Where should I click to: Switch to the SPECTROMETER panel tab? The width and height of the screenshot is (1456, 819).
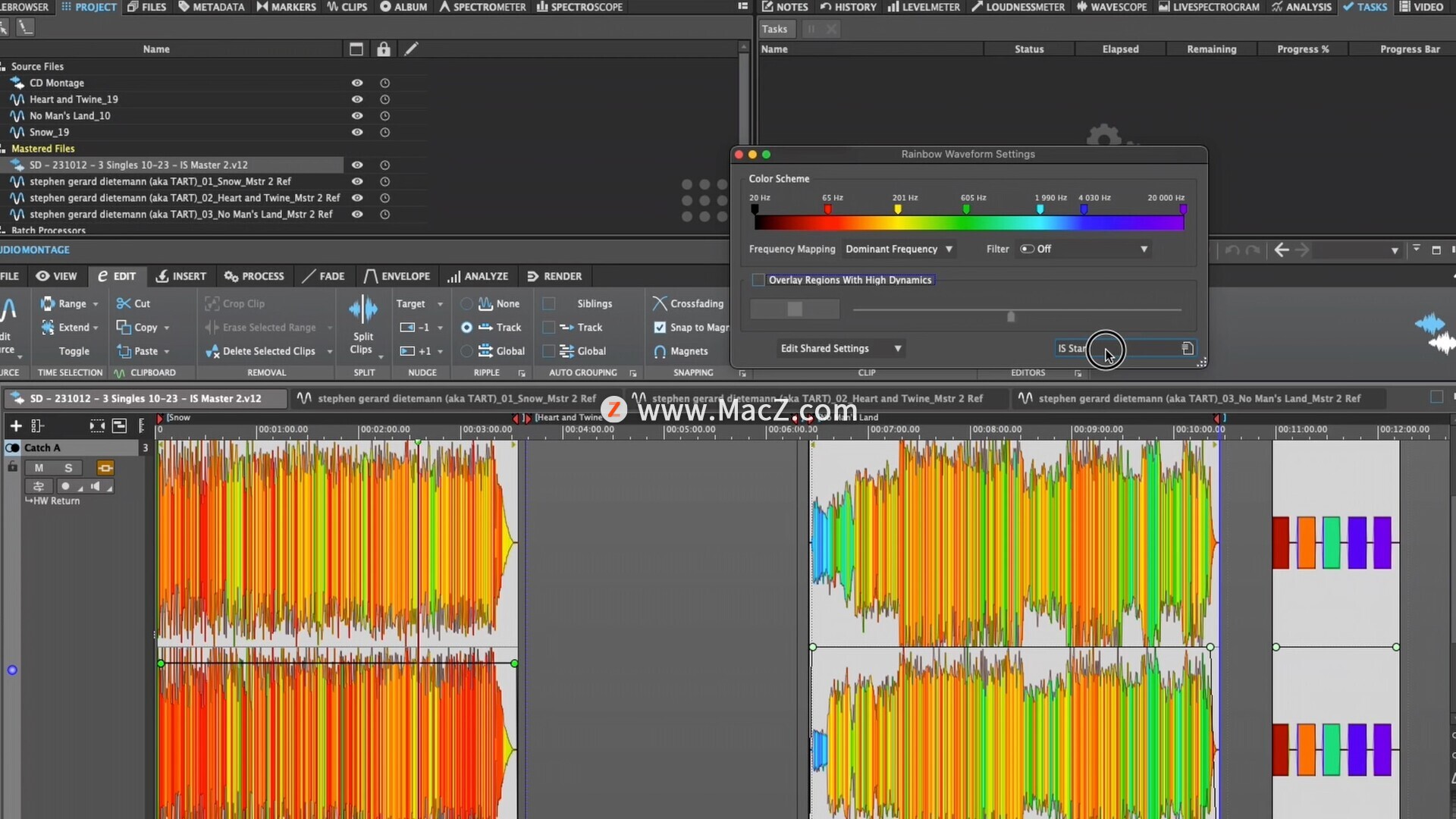point(482,7)
